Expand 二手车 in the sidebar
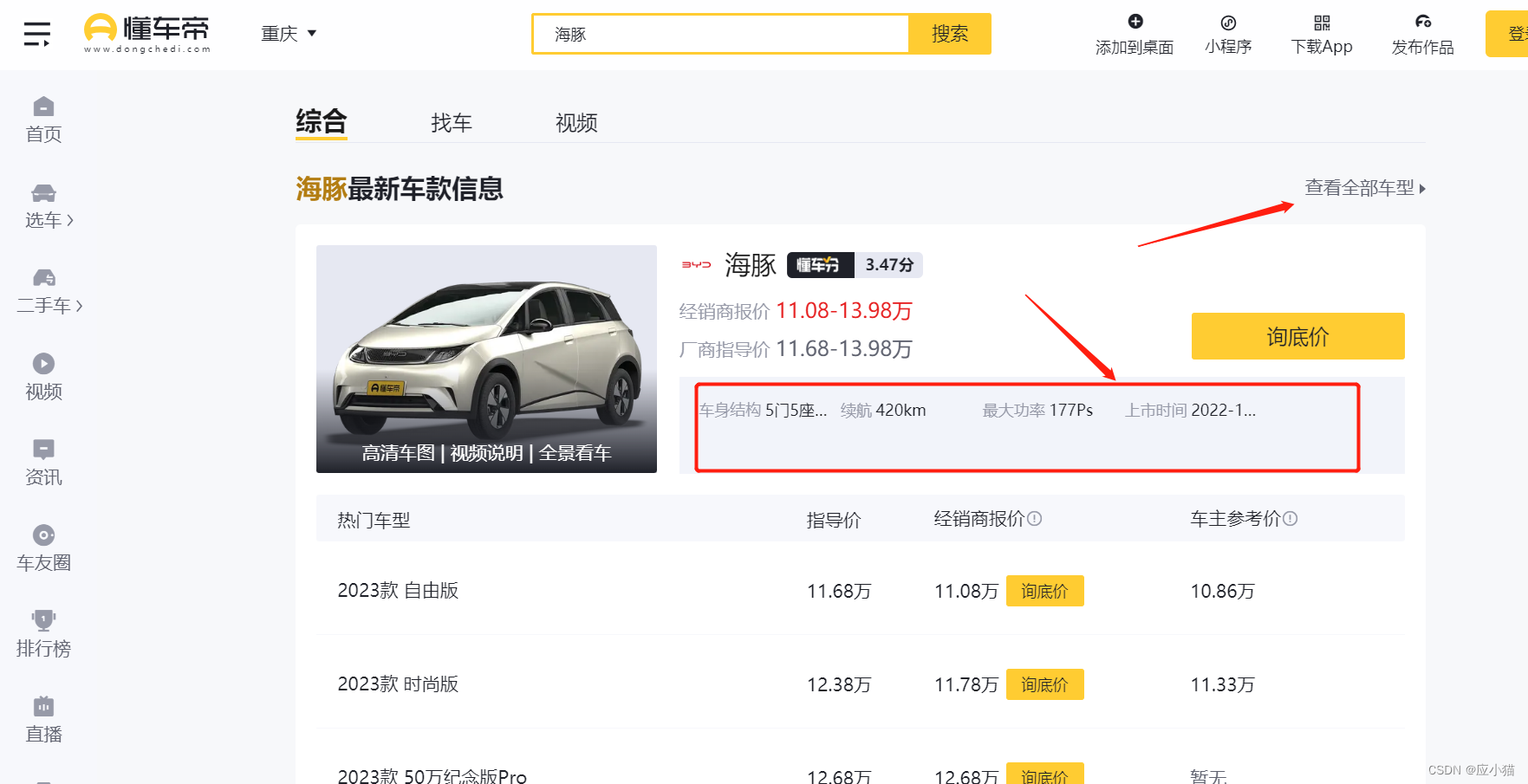The height and width of the screenshot is (784, 1528). tap(49, 292)
